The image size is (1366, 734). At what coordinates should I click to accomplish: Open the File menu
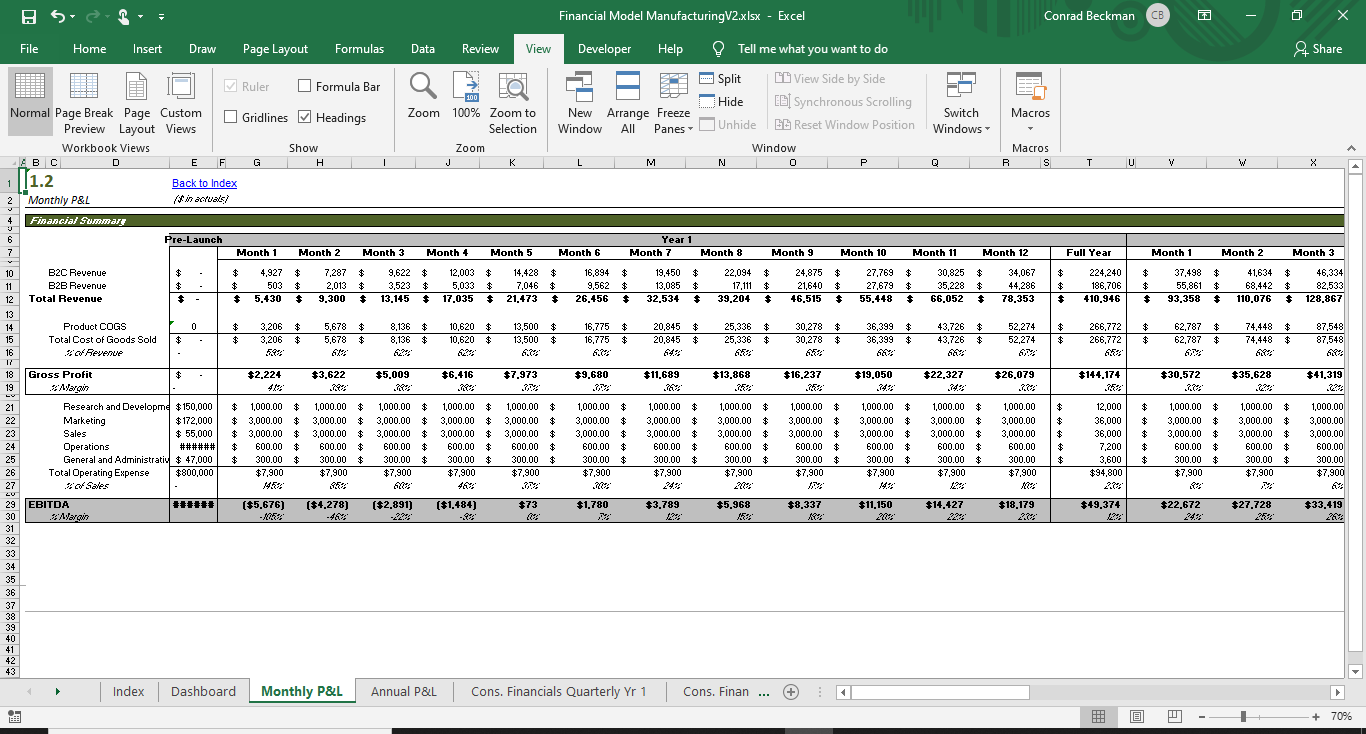pyautogui.click(x=29, y=48)
